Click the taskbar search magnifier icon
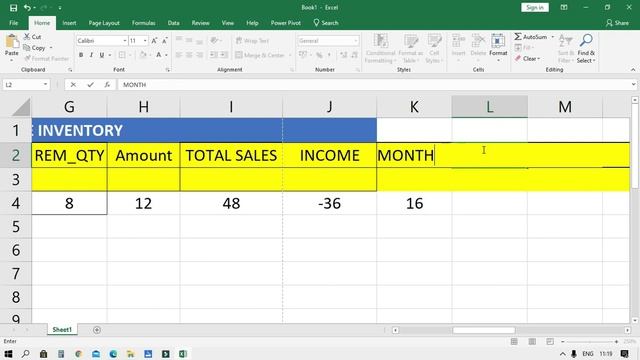This screenshot has height=360, width=640. coord(25,353)
